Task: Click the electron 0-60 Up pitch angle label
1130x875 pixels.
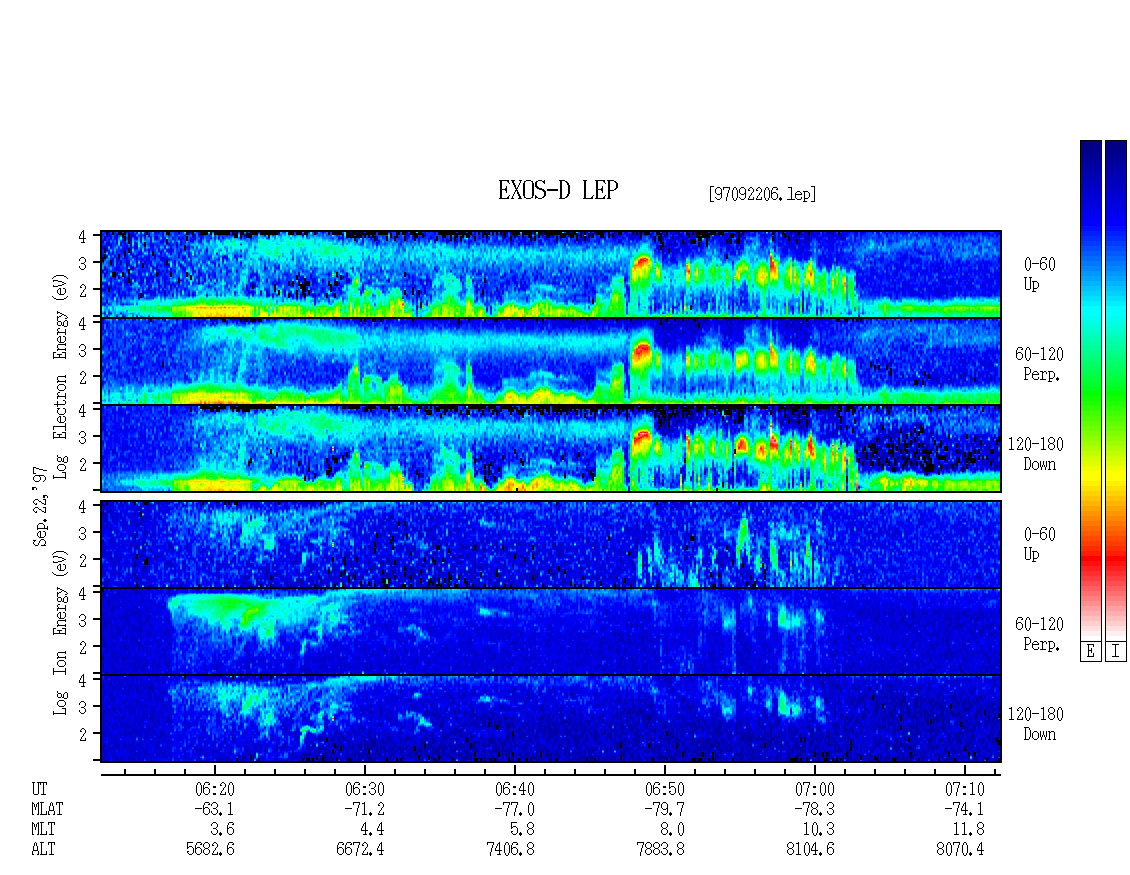Action: pos(1039,274)
